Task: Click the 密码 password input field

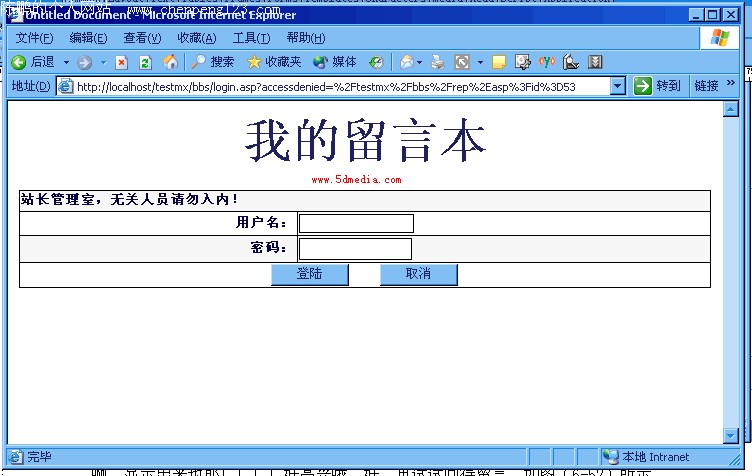Action: point(355,248)
